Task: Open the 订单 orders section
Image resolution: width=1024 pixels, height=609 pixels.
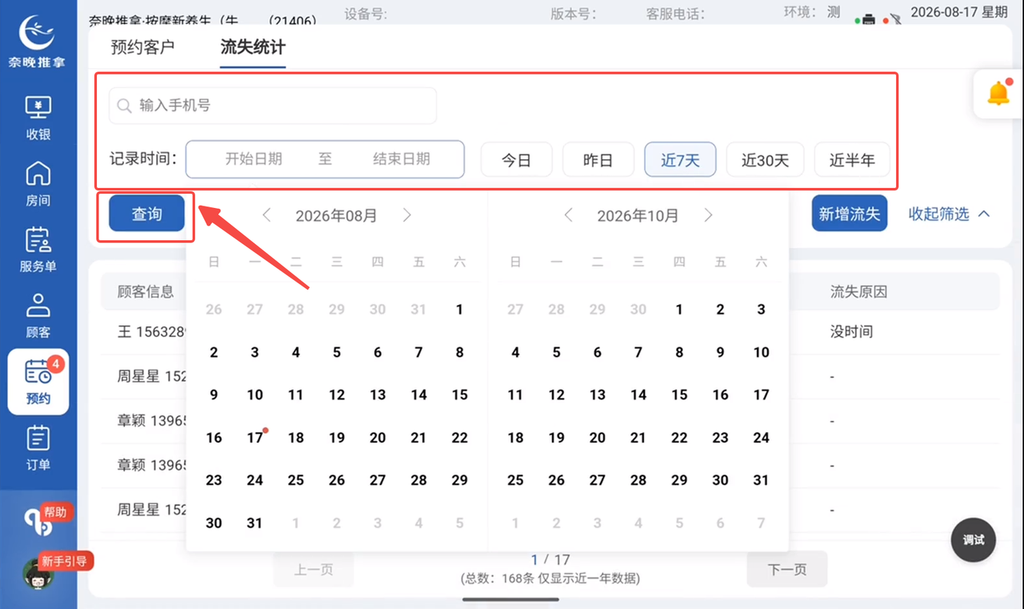Action: [x=38, y=448]
